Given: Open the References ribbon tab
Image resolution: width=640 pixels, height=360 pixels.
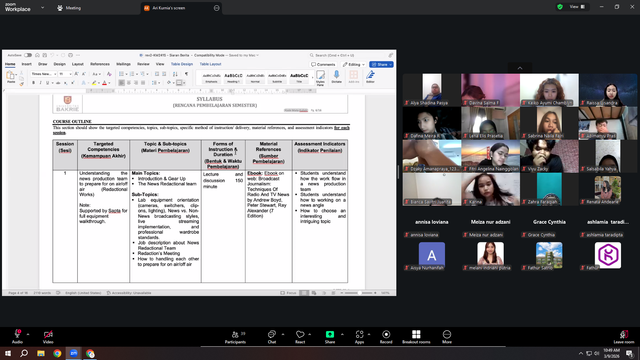Looking at the screenshot, I should coord(100,64).
